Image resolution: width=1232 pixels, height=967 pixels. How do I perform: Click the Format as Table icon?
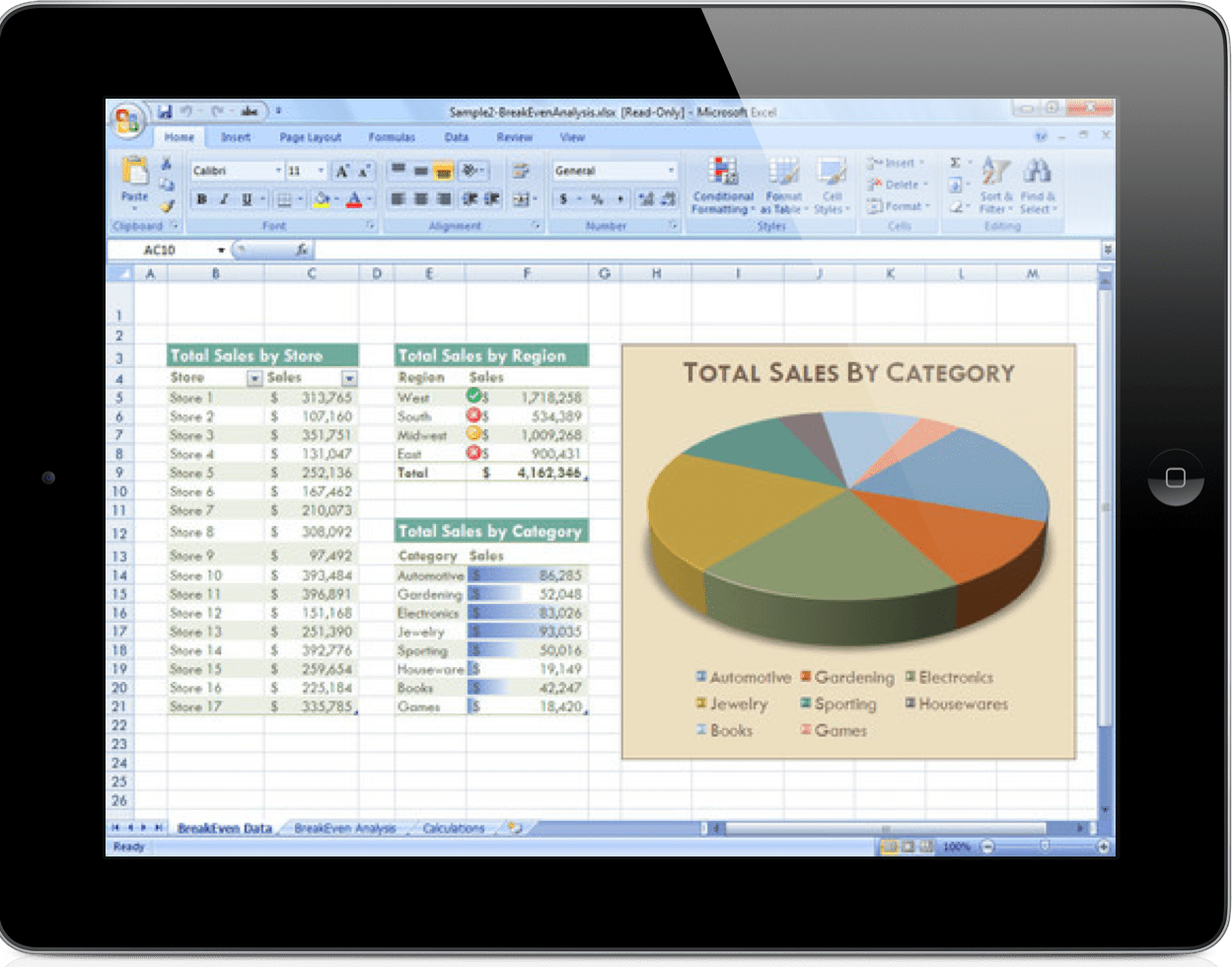pyautogui.click(x=782, y=184)
